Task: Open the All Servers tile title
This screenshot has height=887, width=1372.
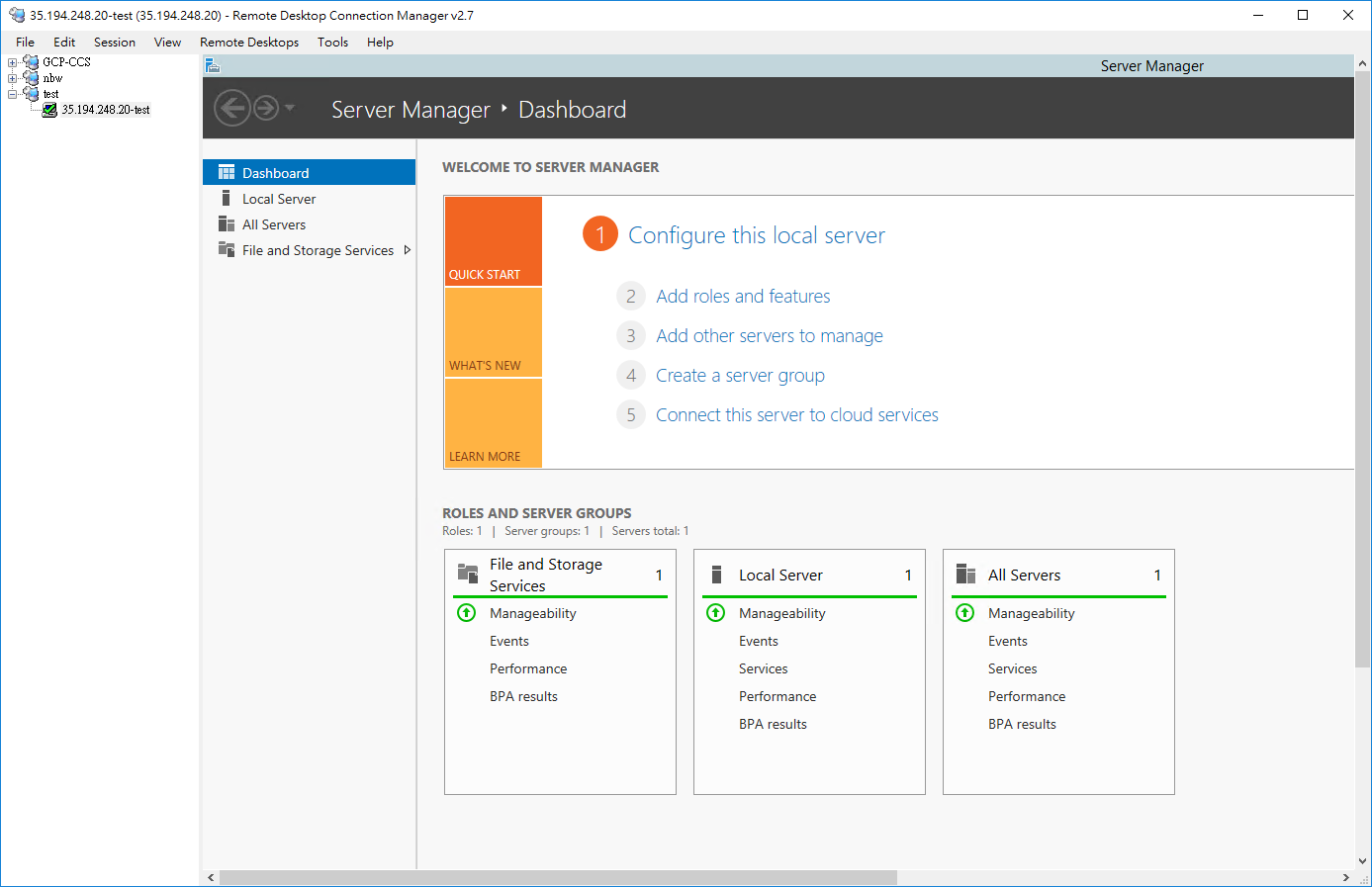Action: point(1024,575)
